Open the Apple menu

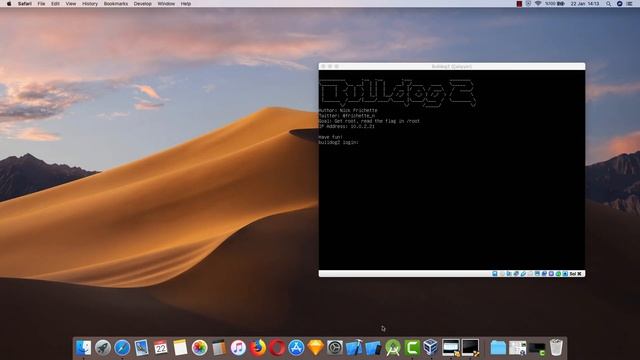(x=9, y=4)
